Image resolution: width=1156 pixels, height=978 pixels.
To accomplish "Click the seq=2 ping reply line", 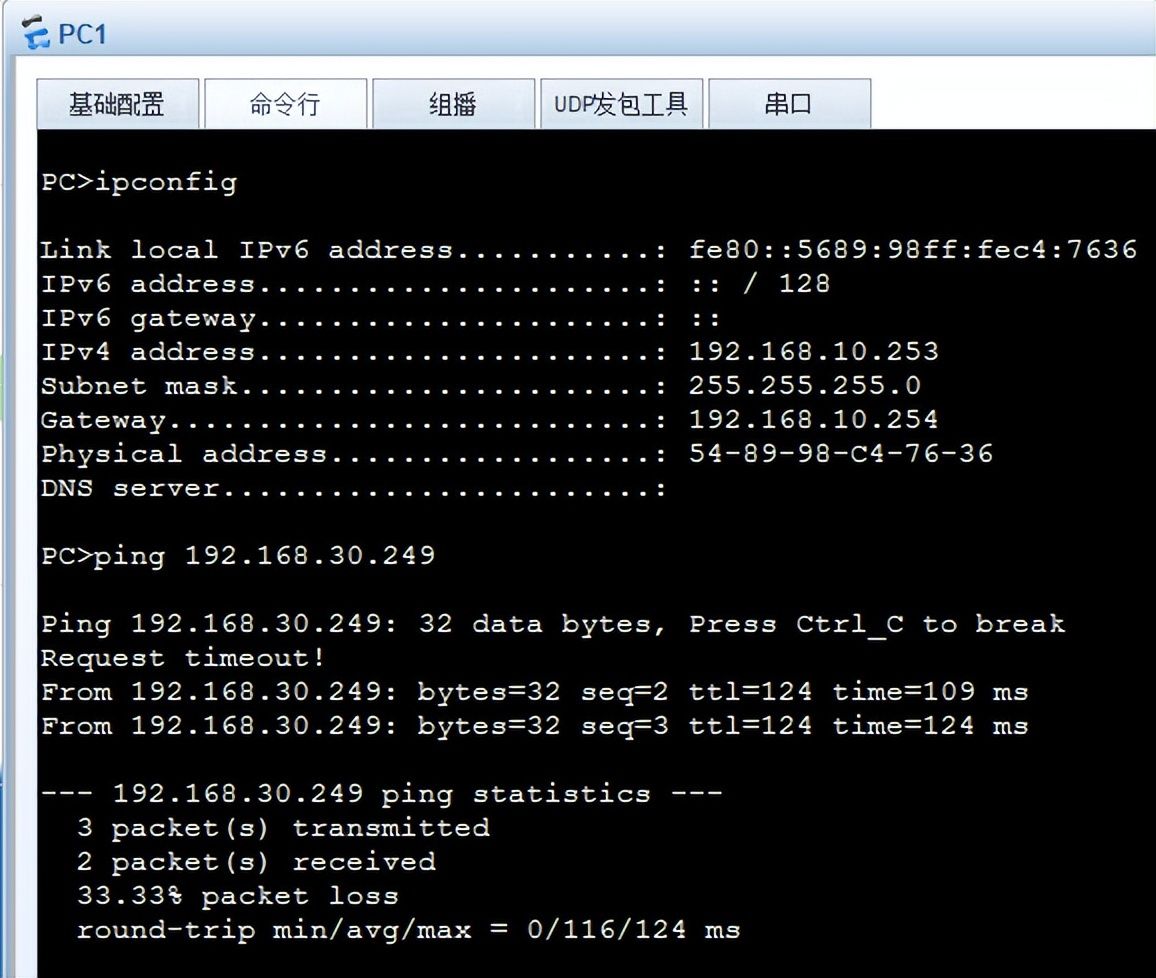I will click(535, 692).
